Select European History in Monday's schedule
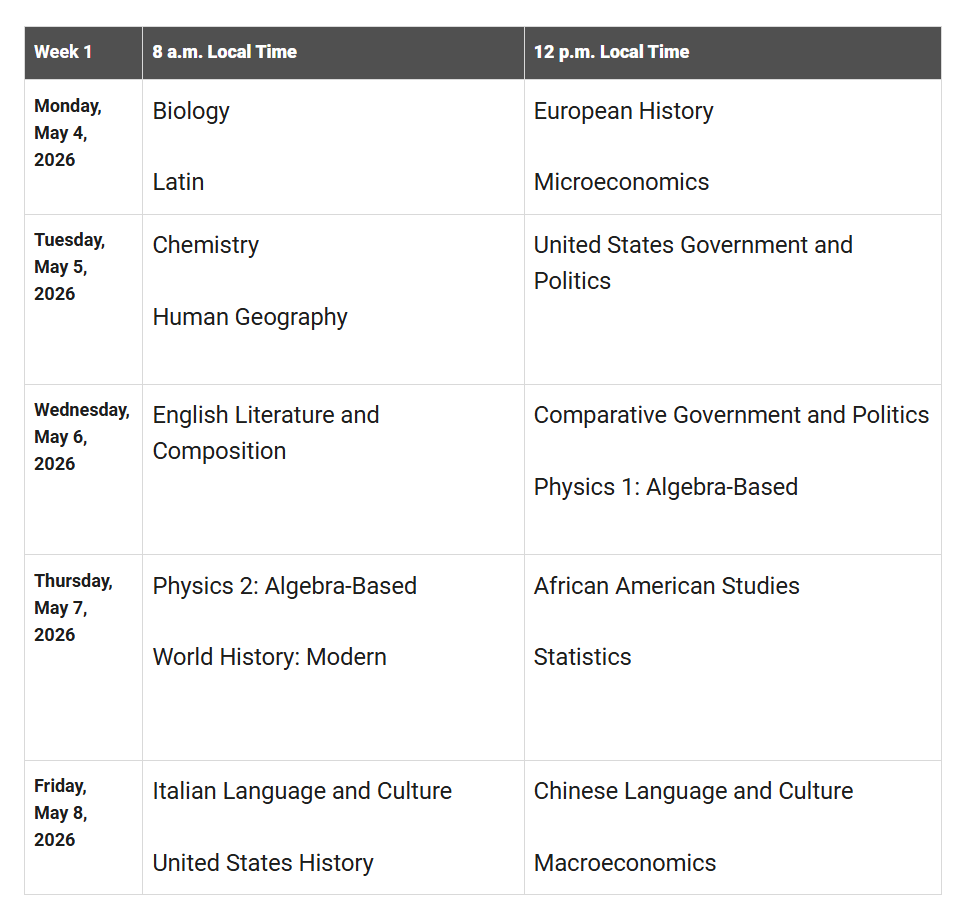The image size is (963, 915). pyautogui.click(x=623, y=111)
